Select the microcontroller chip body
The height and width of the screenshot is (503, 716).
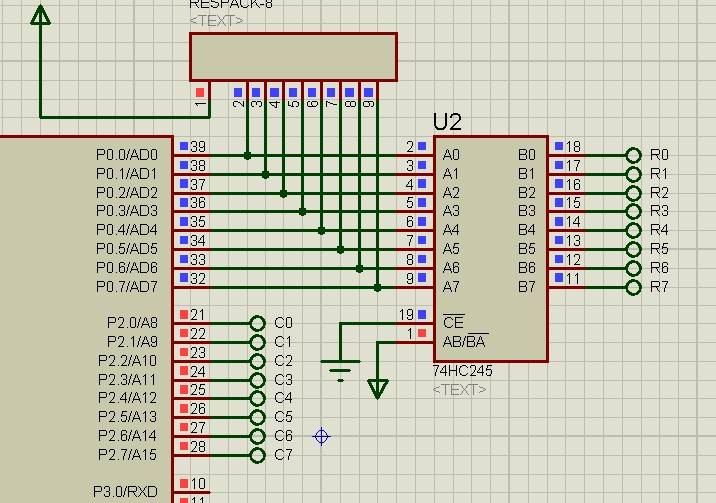(x=86, y=320)
